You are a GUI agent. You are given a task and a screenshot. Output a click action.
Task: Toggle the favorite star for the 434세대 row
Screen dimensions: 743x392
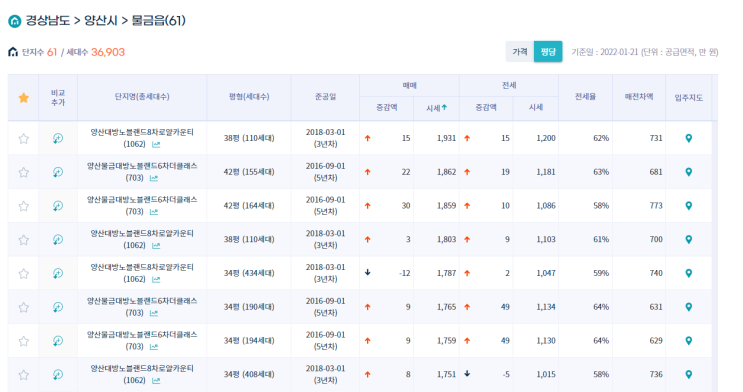[24, 273]
